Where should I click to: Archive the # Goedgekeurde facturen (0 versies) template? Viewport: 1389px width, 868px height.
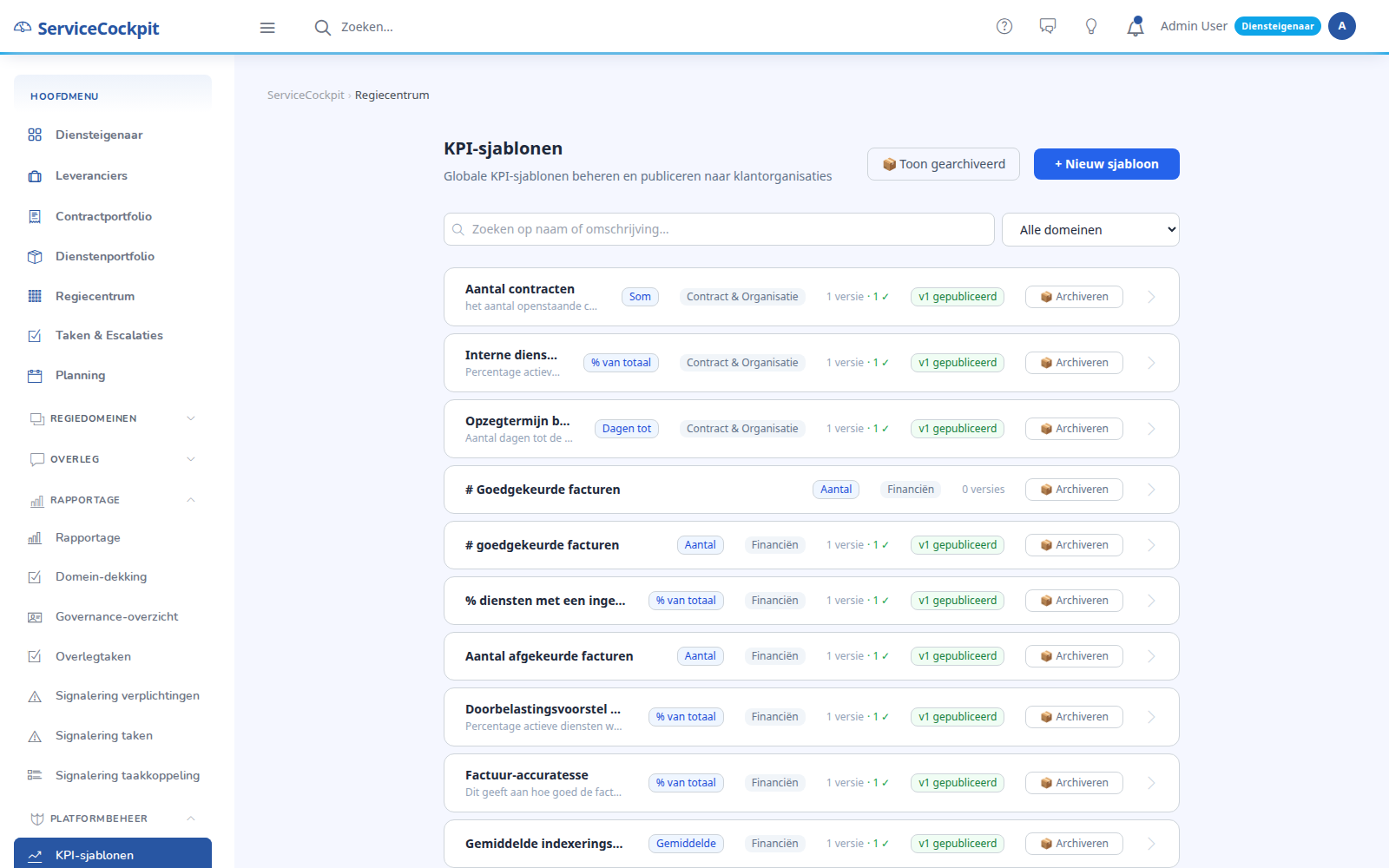[1074, 490]
